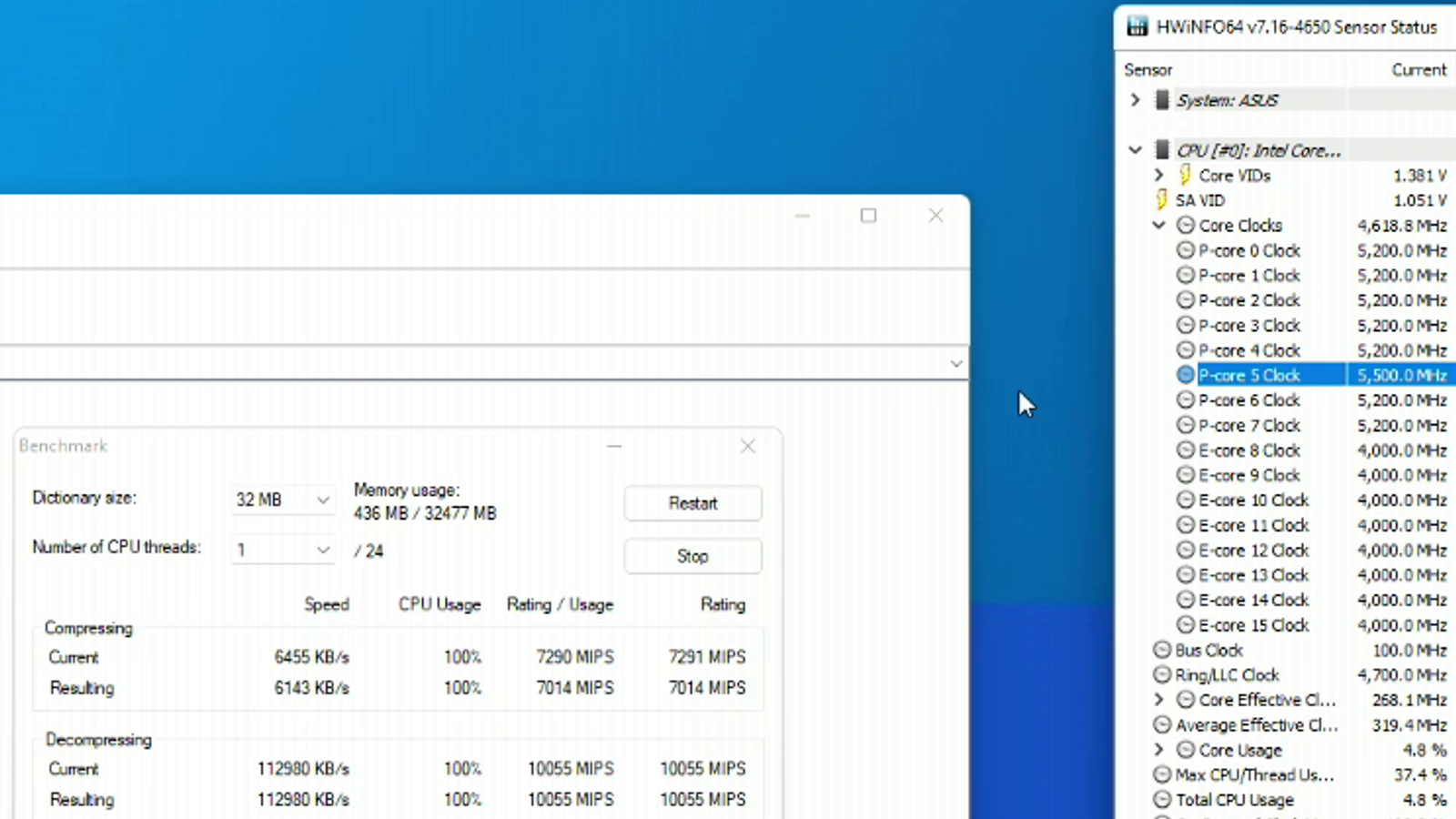Screen dimensions: 1456x819
Task: Click the E-core 13 Clock icon
Action: (x=1185, y=575)
